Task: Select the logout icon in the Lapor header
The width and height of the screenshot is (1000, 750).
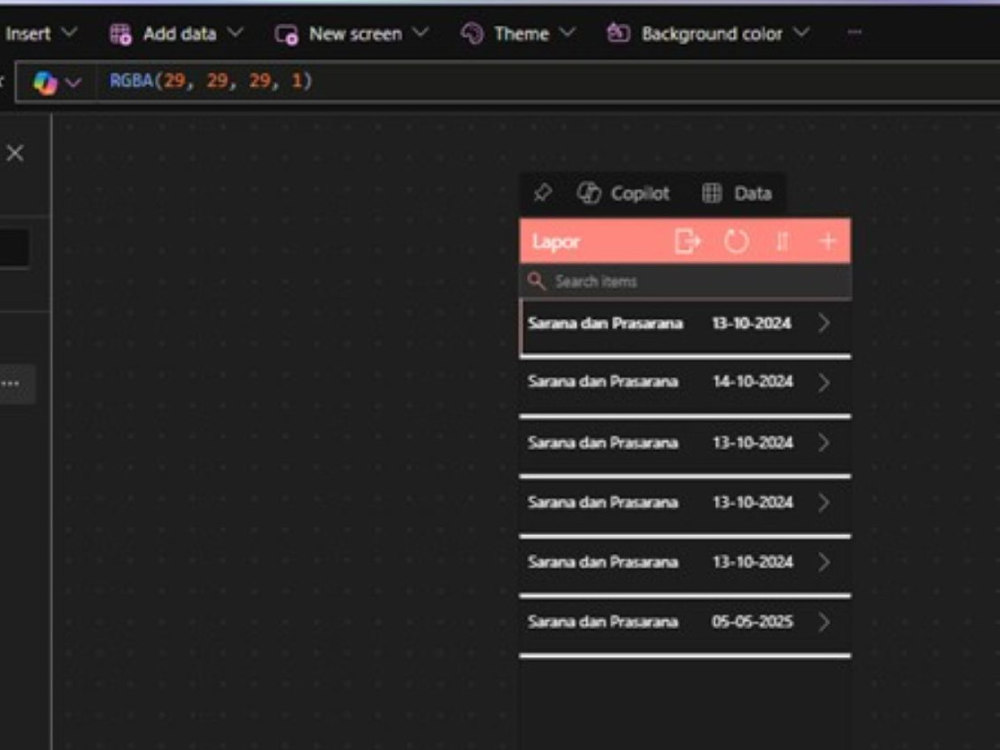Action: pos(688,241)
